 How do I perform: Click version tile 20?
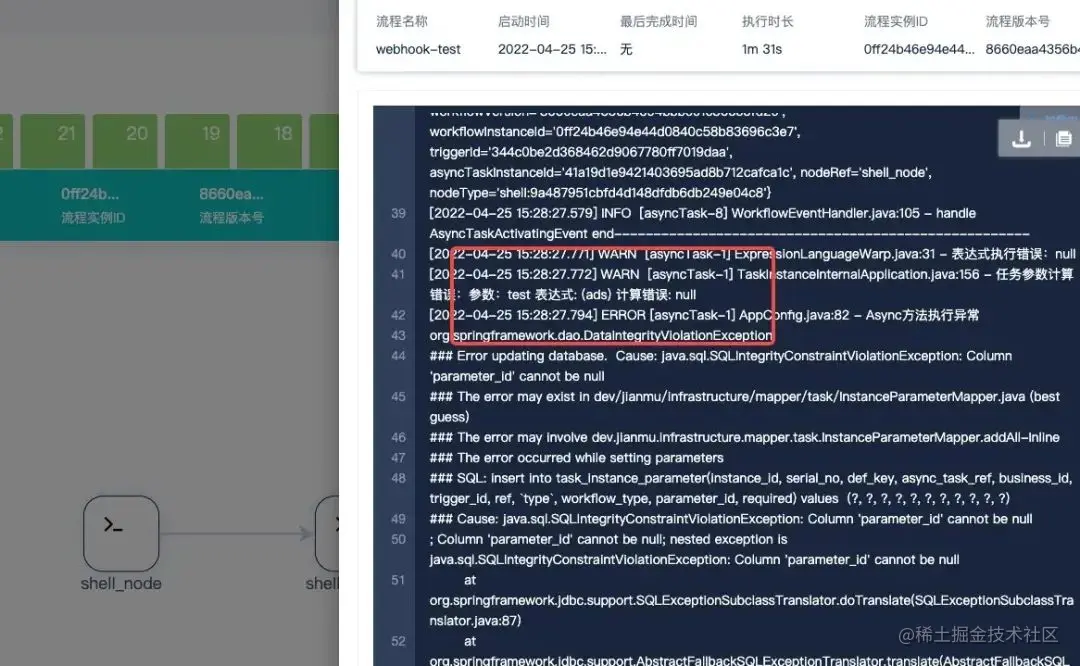click(125, 140)
